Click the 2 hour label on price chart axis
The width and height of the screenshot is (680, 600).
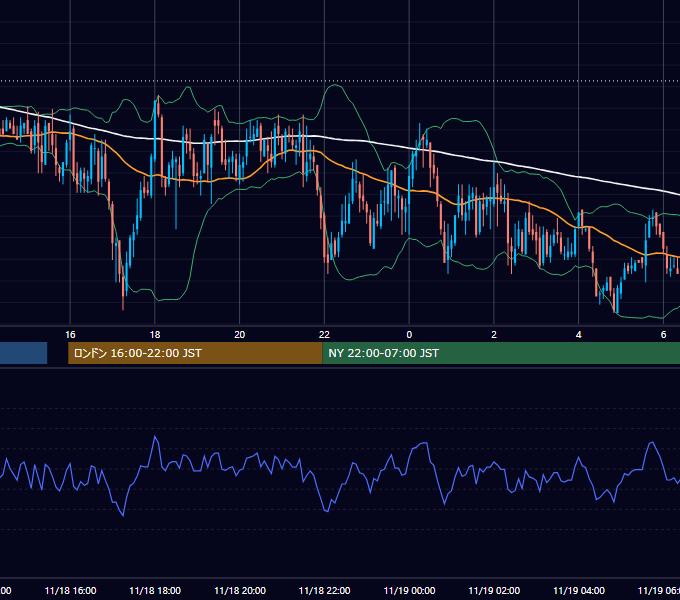coord(494,334)
